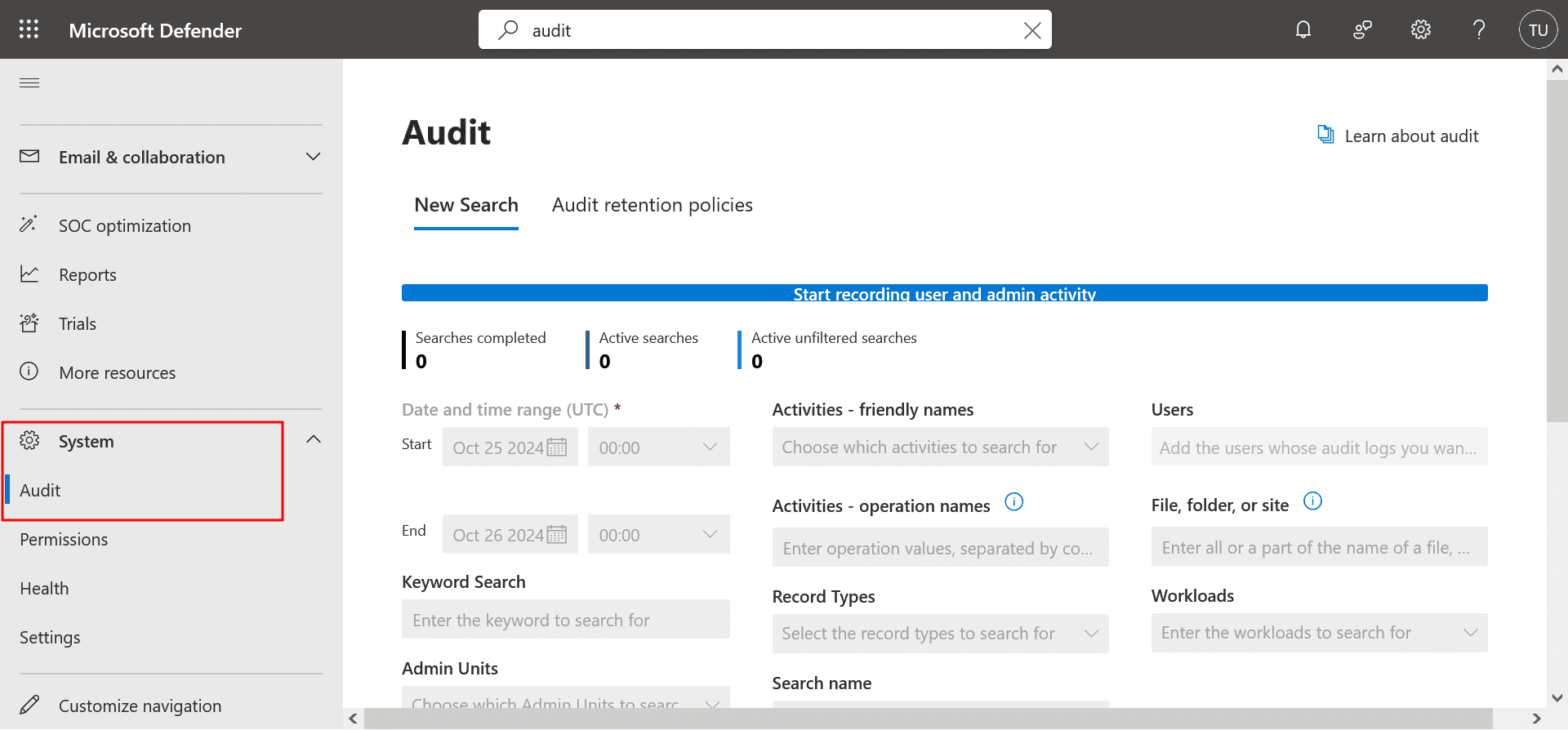This screenshot has height=730, width=1568.
Task: Open the TU account avatar
Action: click(x=1539, y=30)
